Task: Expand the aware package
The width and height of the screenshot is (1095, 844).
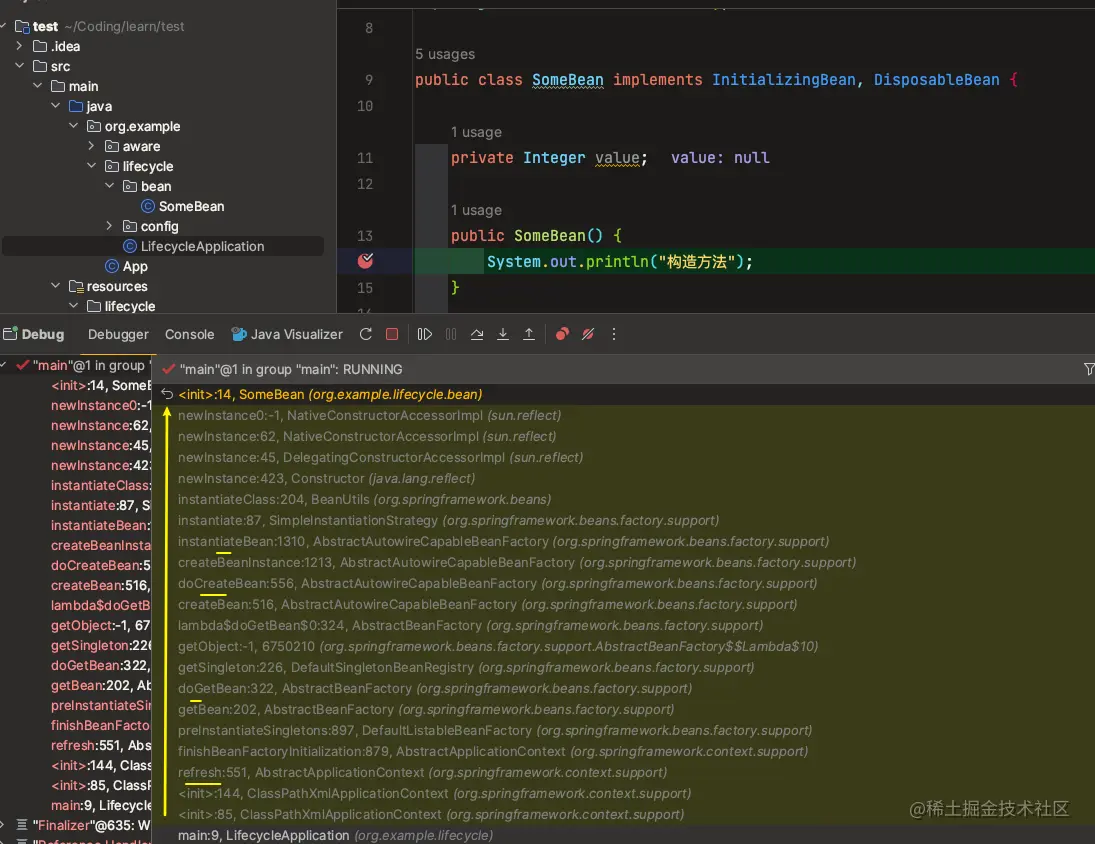Action: coord(91,146)
